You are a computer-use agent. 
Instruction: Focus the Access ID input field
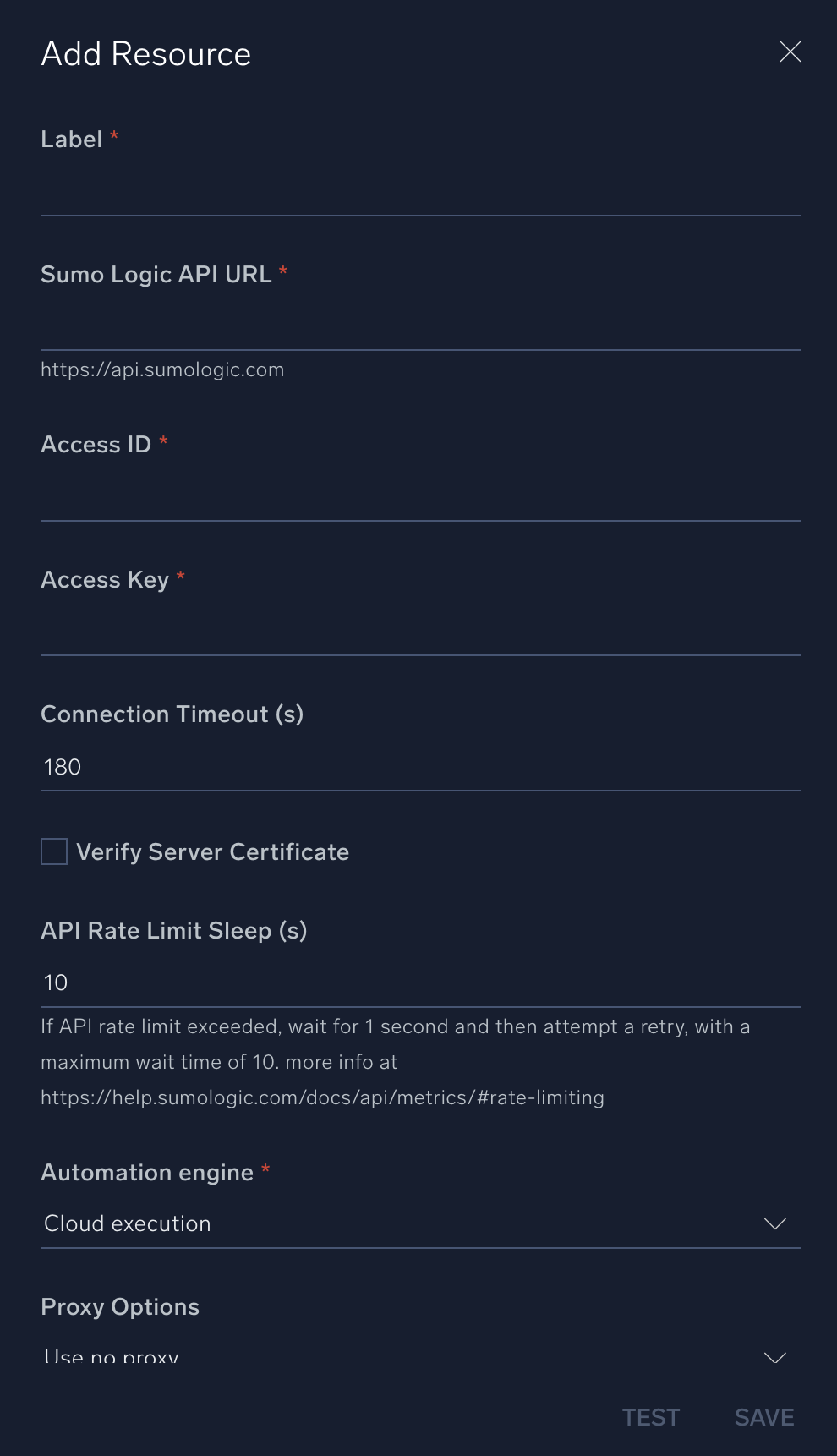pyautogui.click(x=420, y=496)
